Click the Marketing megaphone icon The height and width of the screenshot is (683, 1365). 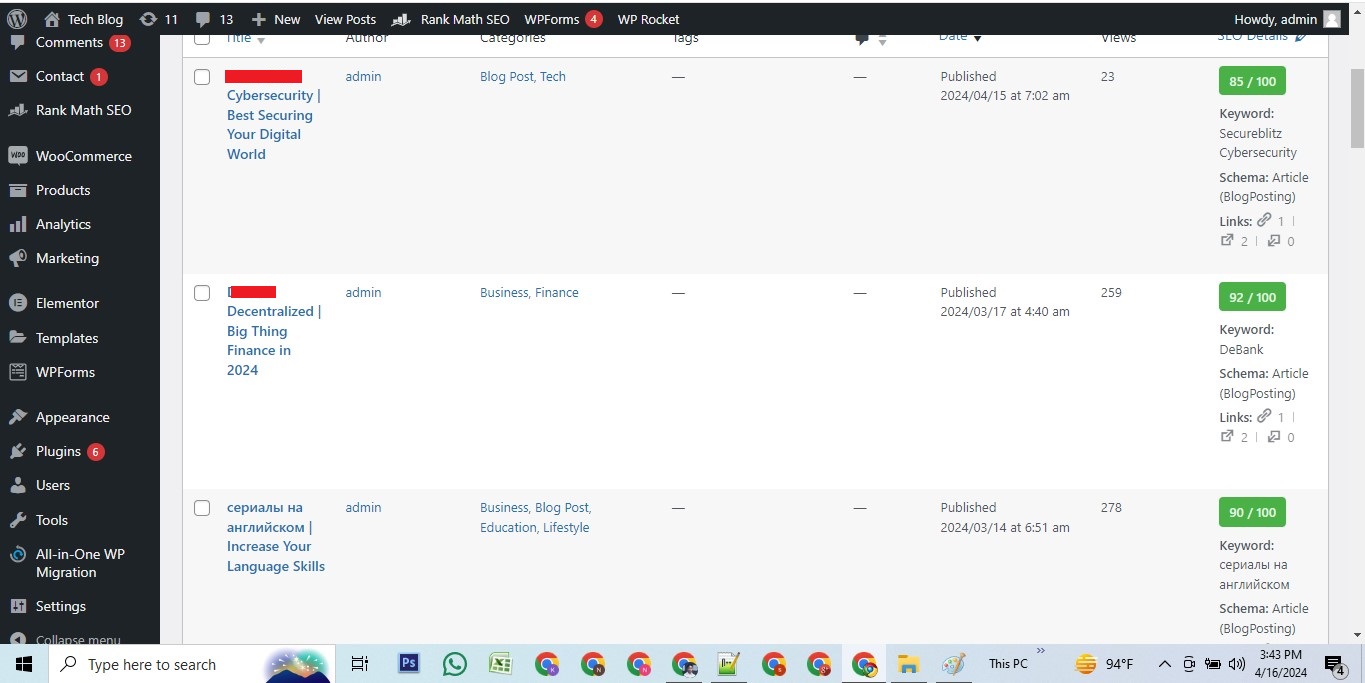[x=17, y=258]
